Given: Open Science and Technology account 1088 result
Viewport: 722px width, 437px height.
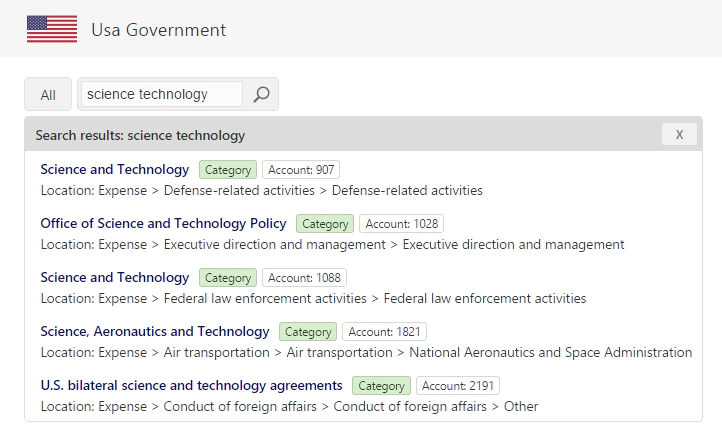Looking at the screenshot, I should coord(115,277).
